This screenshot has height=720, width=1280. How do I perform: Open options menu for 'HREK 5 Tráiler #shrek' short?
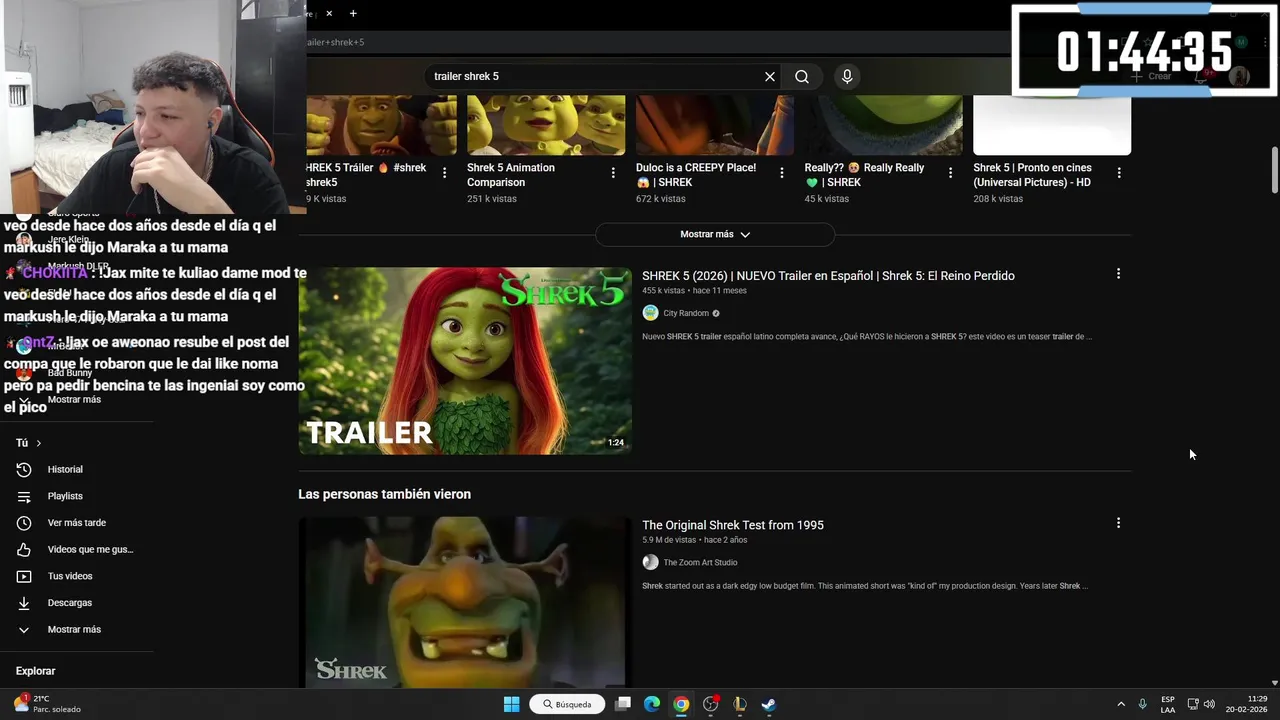445,173
